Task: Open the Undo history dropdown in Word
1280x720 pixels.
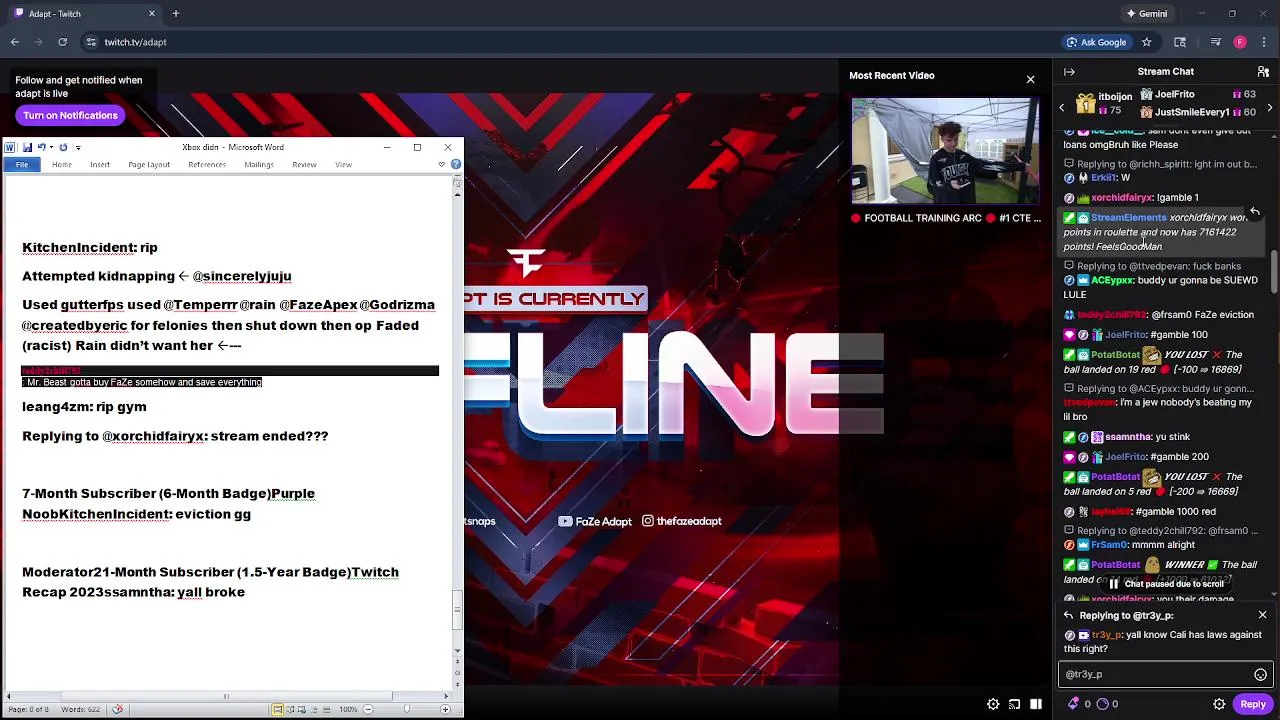Action: click(x=51, y=147)
